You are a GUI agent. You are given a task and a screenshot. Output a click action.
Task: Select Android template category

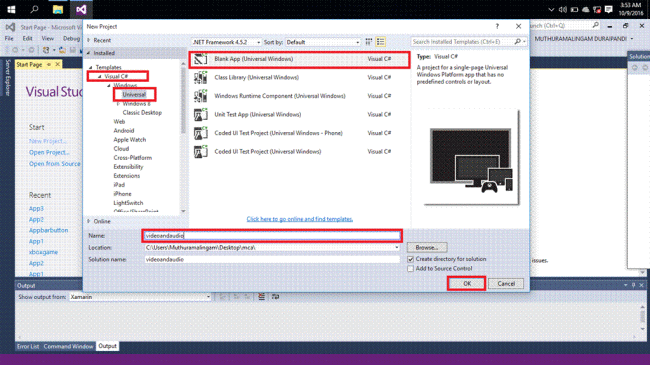point(124,131)
